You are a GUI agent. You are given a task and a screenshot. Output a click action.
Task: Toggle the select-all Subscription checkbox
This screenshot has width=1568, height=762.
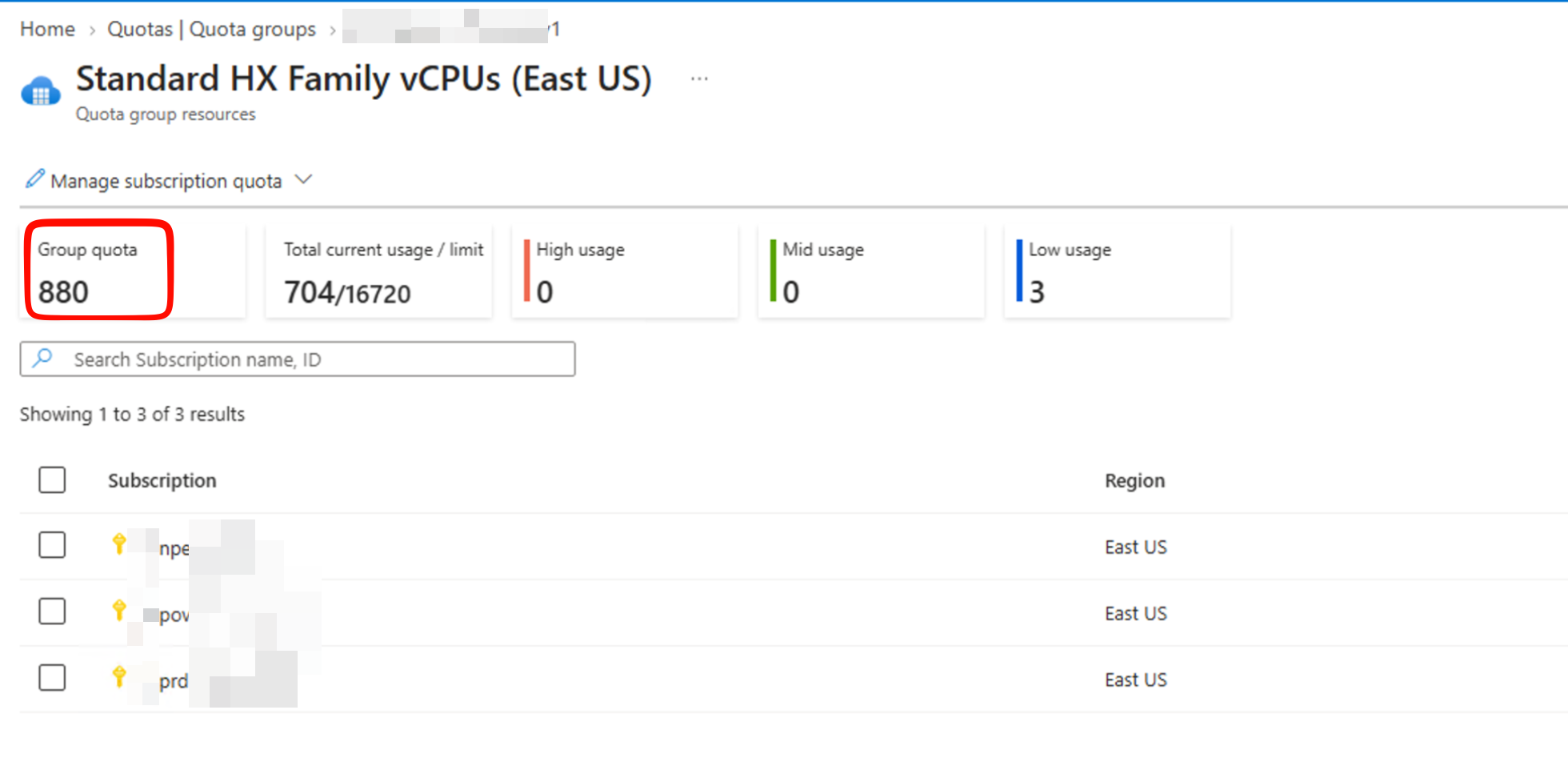pos(52,480)
